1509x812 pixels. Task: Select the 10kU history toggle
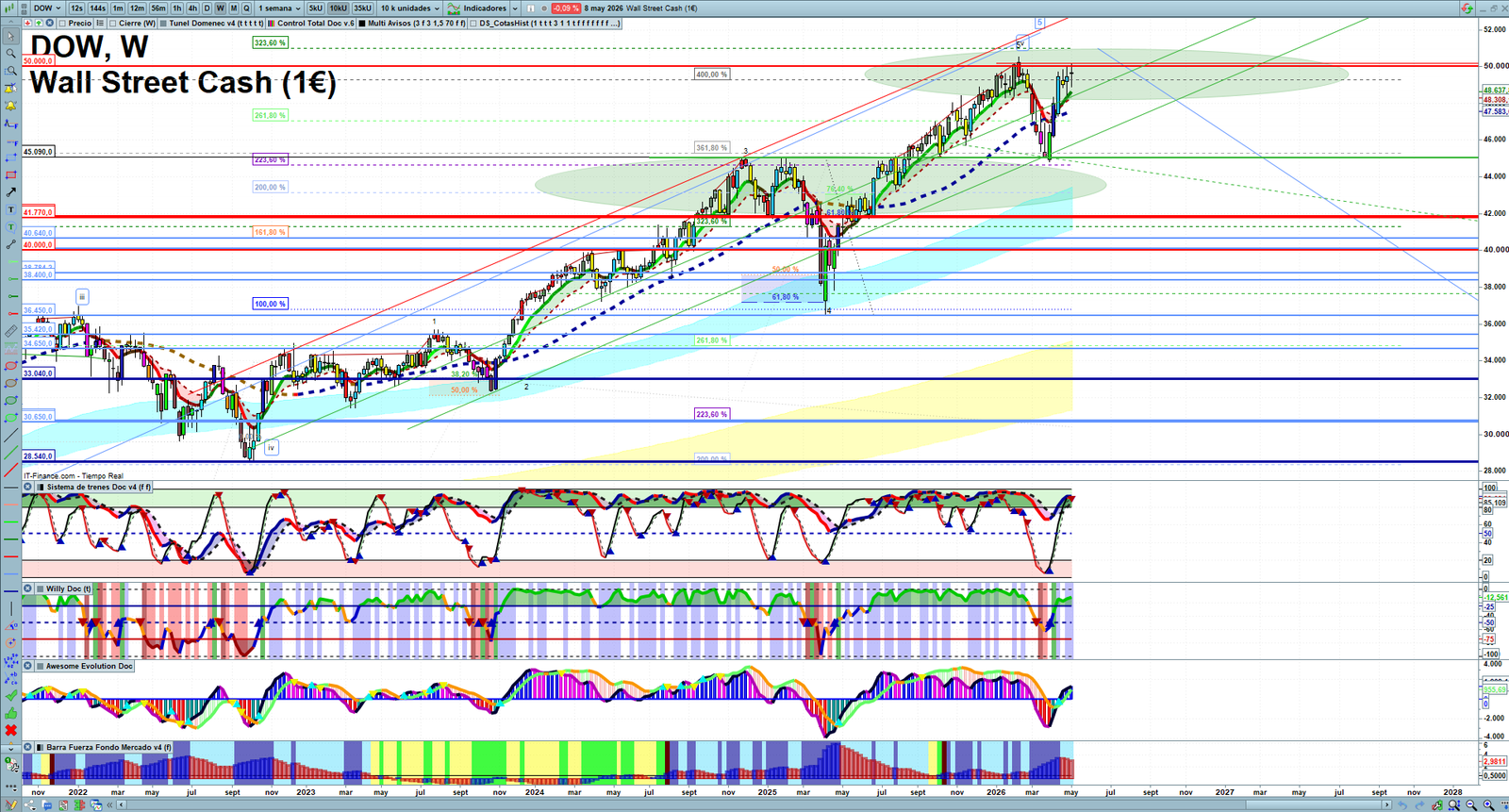click(339, 8)
